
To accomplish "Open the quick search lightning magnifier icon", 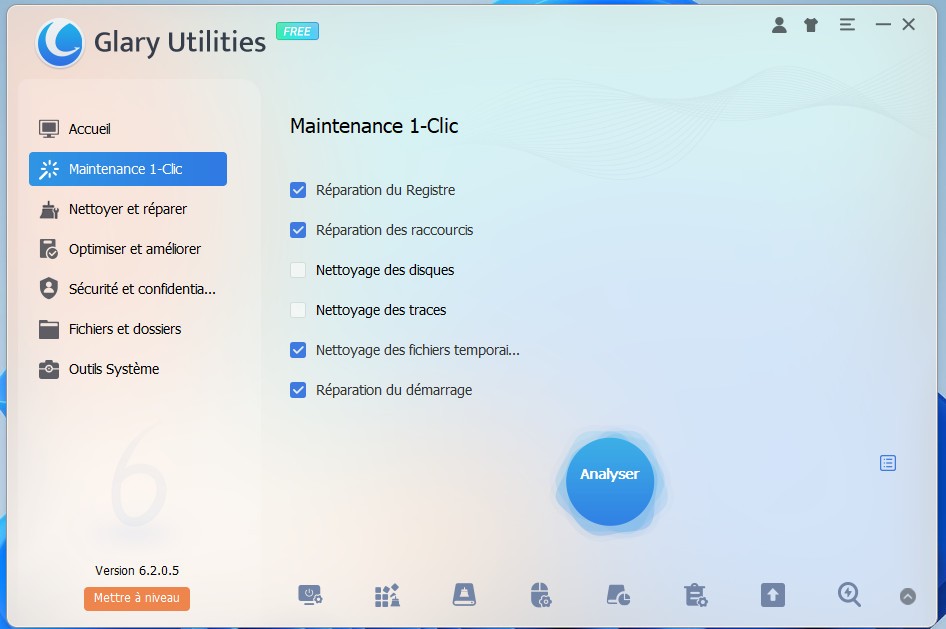I will pyautogui.click(x=849, y=595).
